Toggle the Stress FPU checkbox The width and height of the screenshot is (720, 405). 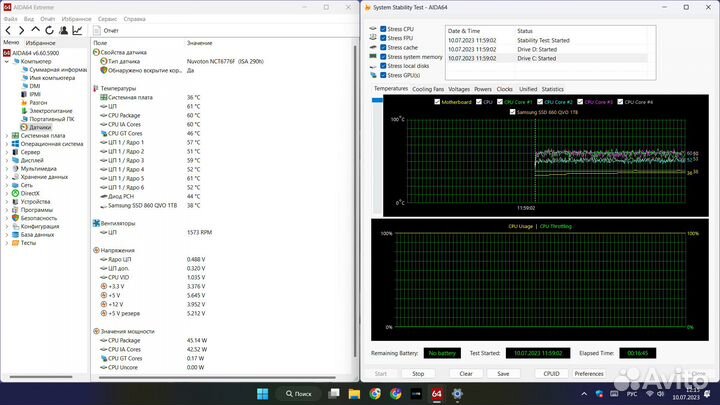[383, 38]
